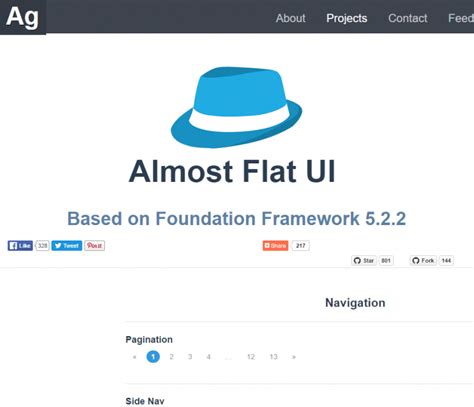Image resolution: width=474 pixels, height=407 pixels.
Task: Open the Contact menu item
Action: tap(408, 18)
